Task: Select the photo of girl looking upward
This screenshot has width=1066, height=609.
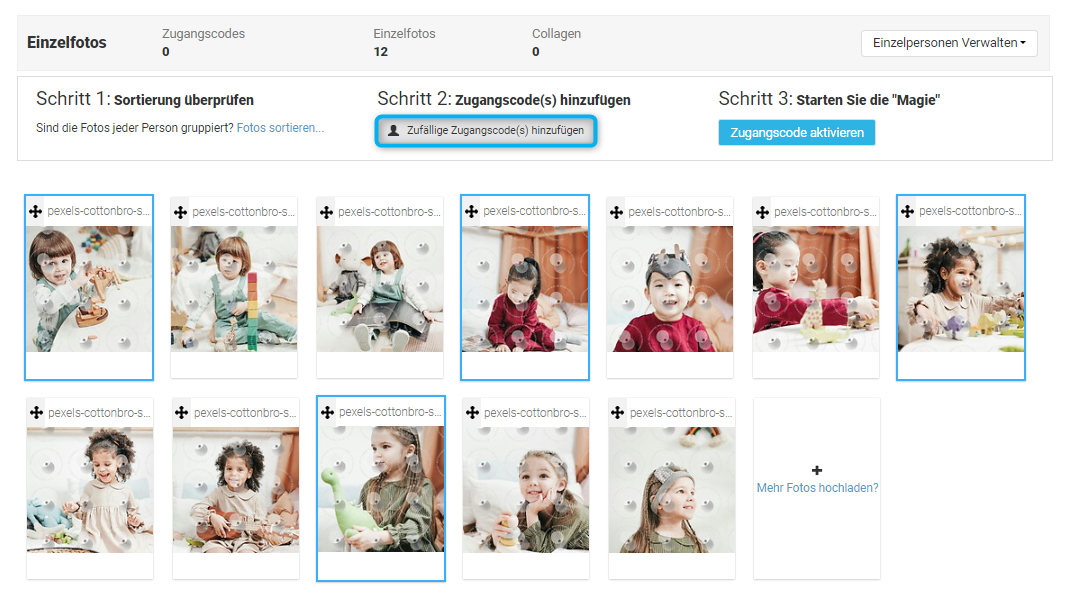Action: click(672, 489)
